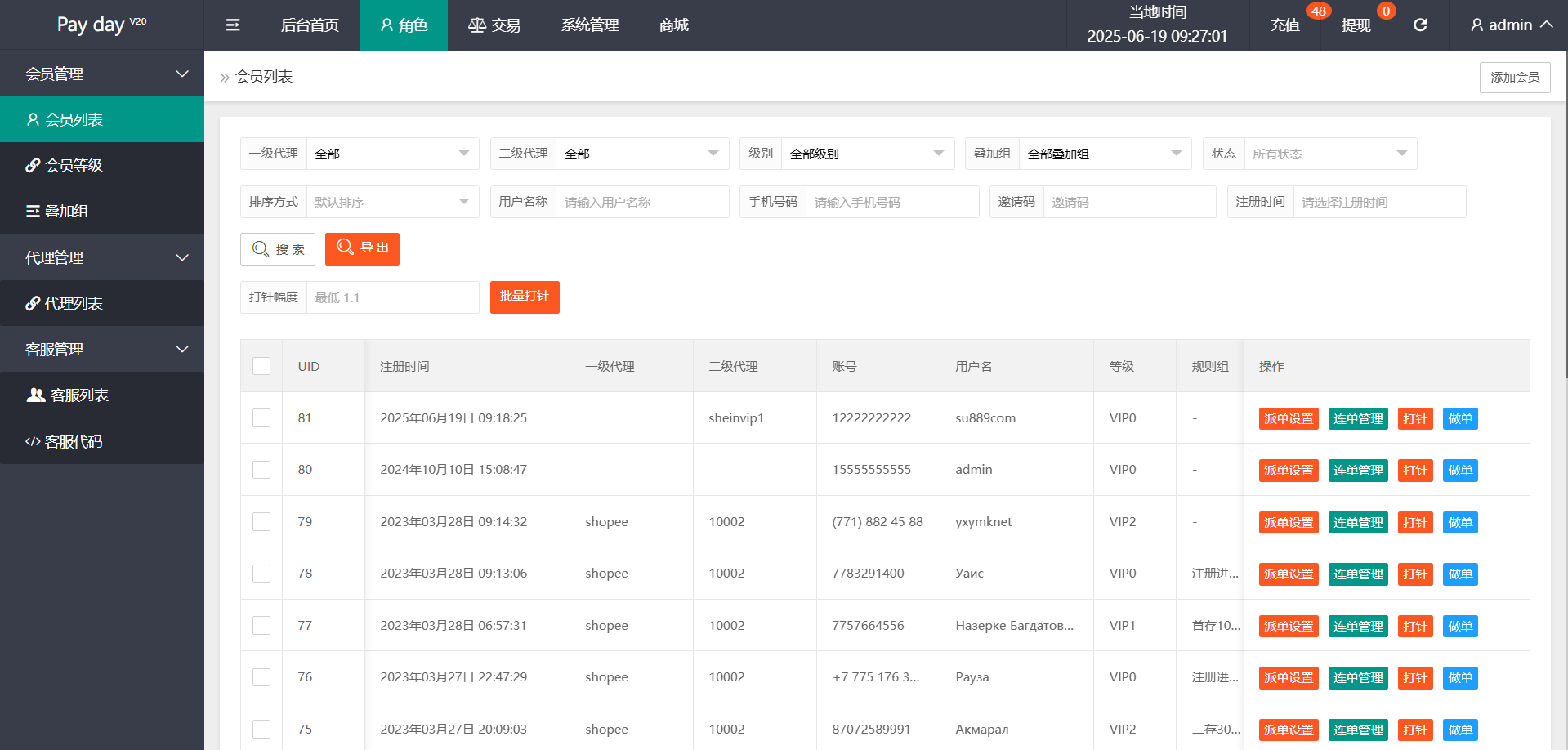Check the row checkbox for UID 75
This screenshot has height=750, width=1568.
261,729
